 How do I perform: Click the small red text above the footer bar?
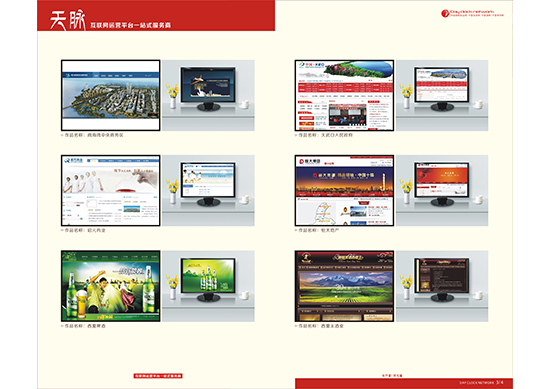392,375
